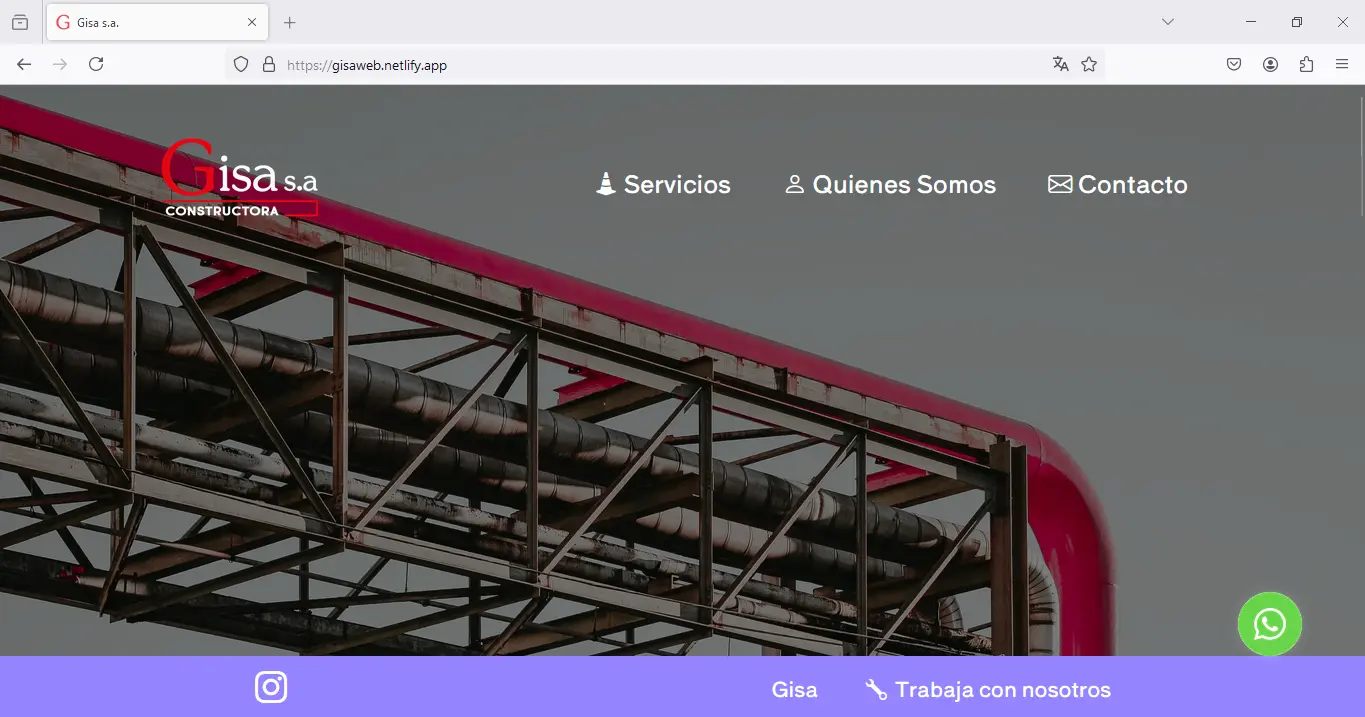
Task: Click the translate page icon in address bar
Action: pos(1060,64)
